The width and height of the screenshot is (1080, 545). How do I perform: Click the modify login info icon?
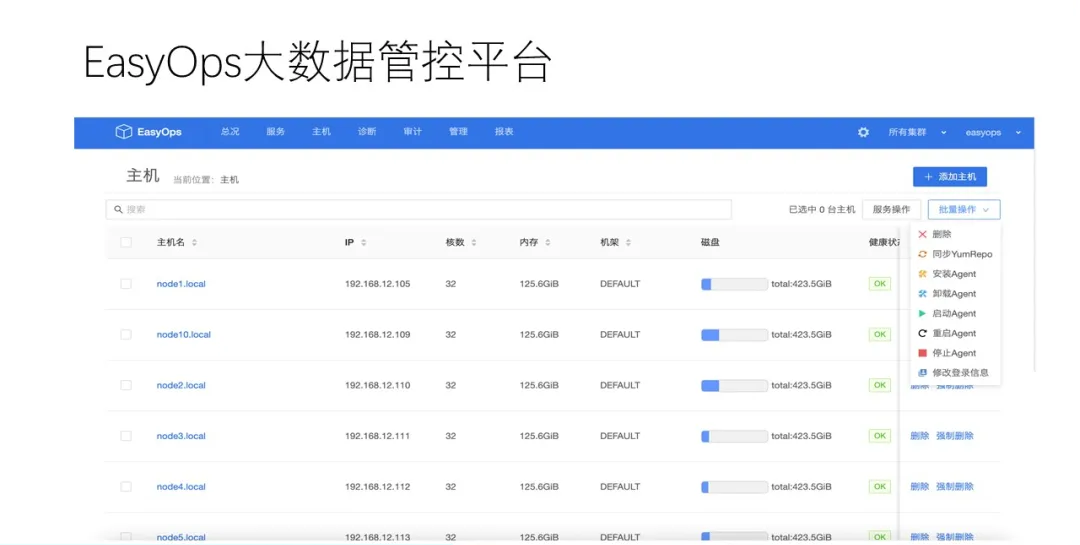pos(922,373)
